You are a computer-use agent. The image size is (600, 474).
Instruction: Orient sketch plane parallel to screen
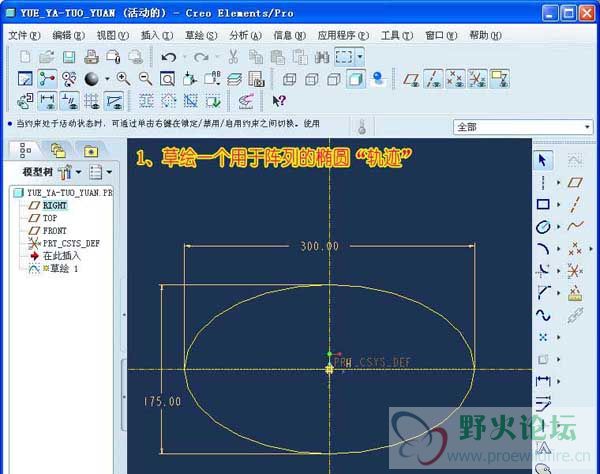(x=25, y=101)
